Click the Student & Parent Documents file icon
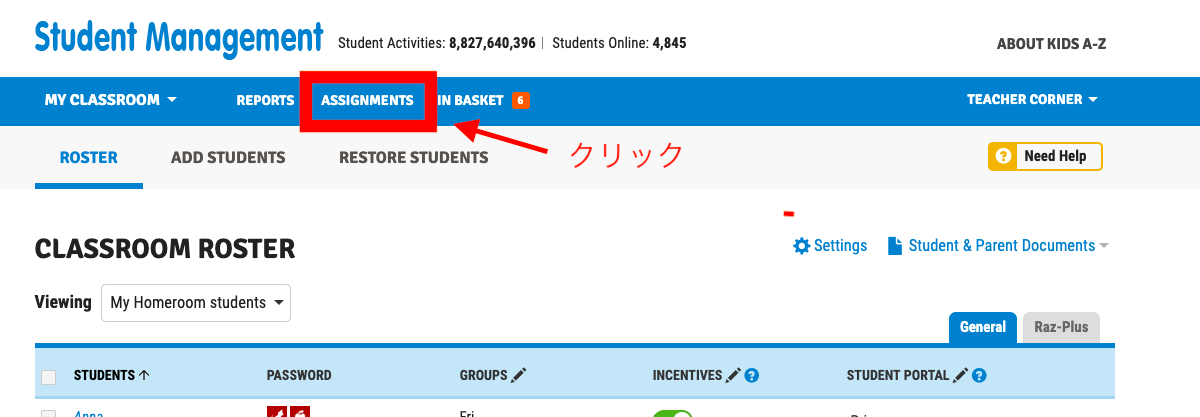This screenshot has height=417, width=1200. (x=895, y=246)
